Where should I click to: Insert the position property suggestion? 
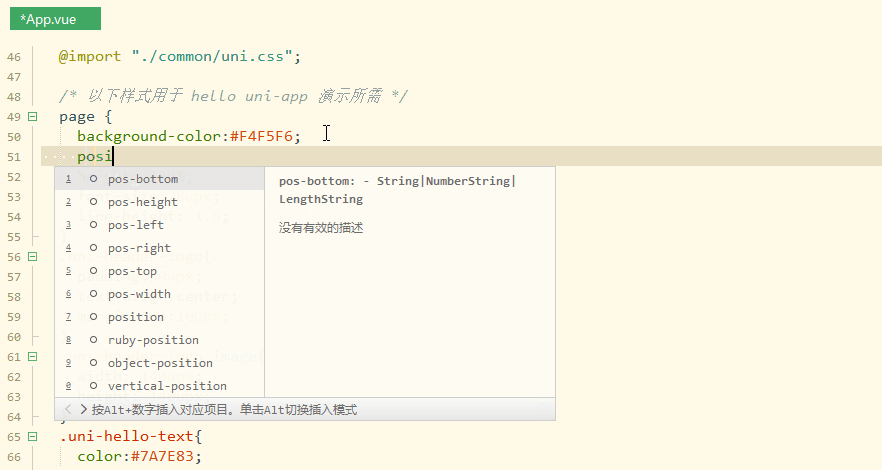136,317
